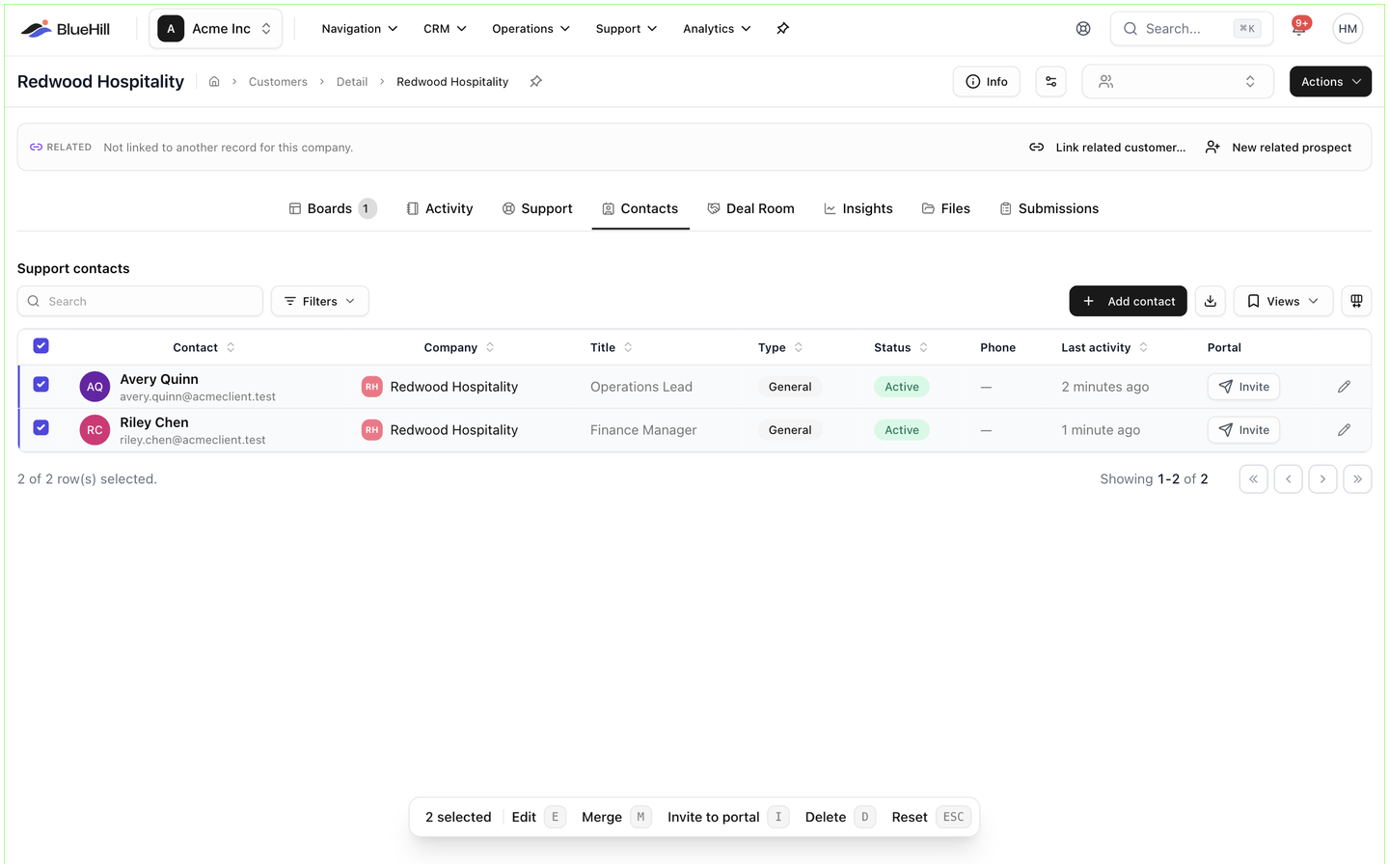This screenshot has height=868, width=1389.
Task: Deselect the Avery Quinn row checkbox
Action: (41, 384)
